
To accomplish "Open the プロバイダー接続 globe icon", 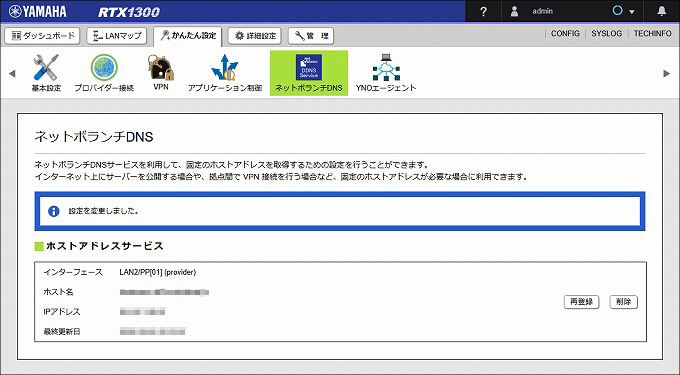I will [104, 68].
